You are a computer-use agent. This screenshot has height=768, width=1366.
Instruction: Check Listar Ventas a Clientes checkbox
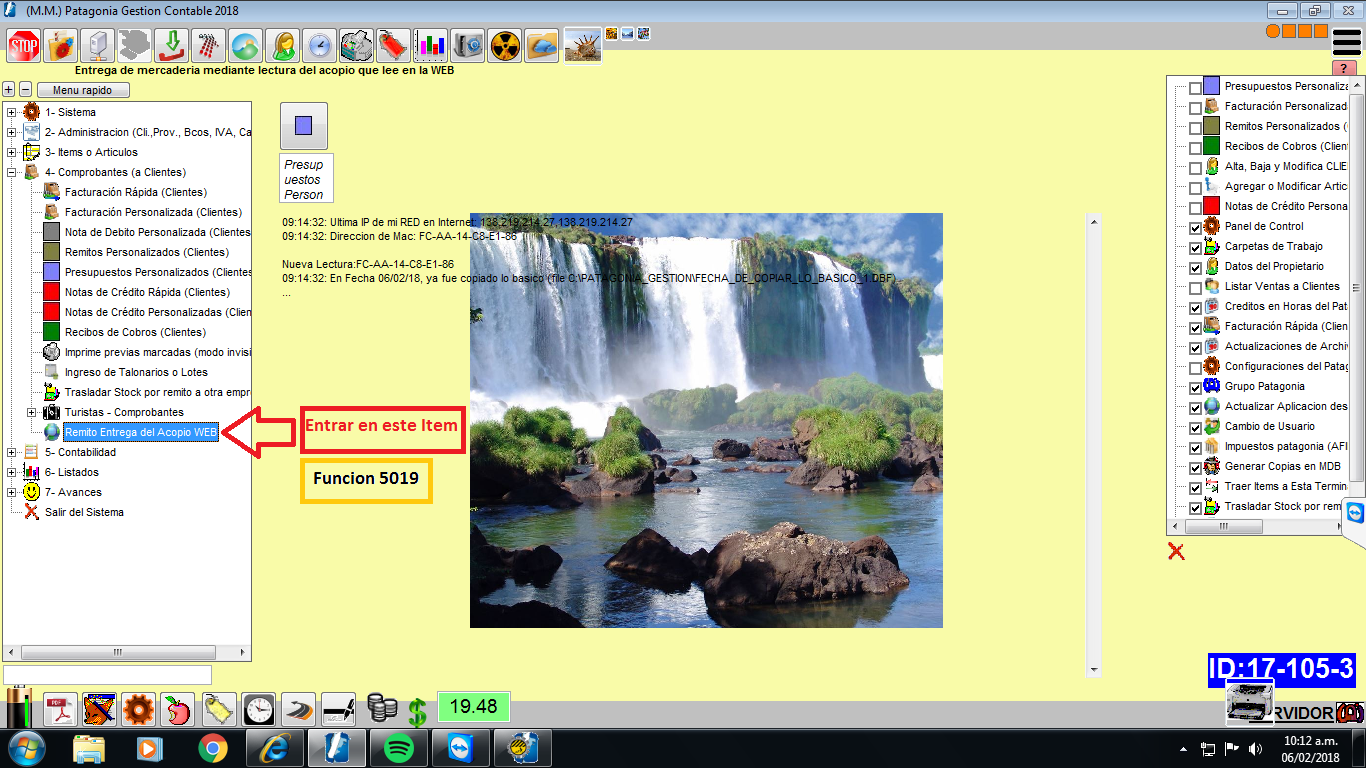pos(1196,288)
